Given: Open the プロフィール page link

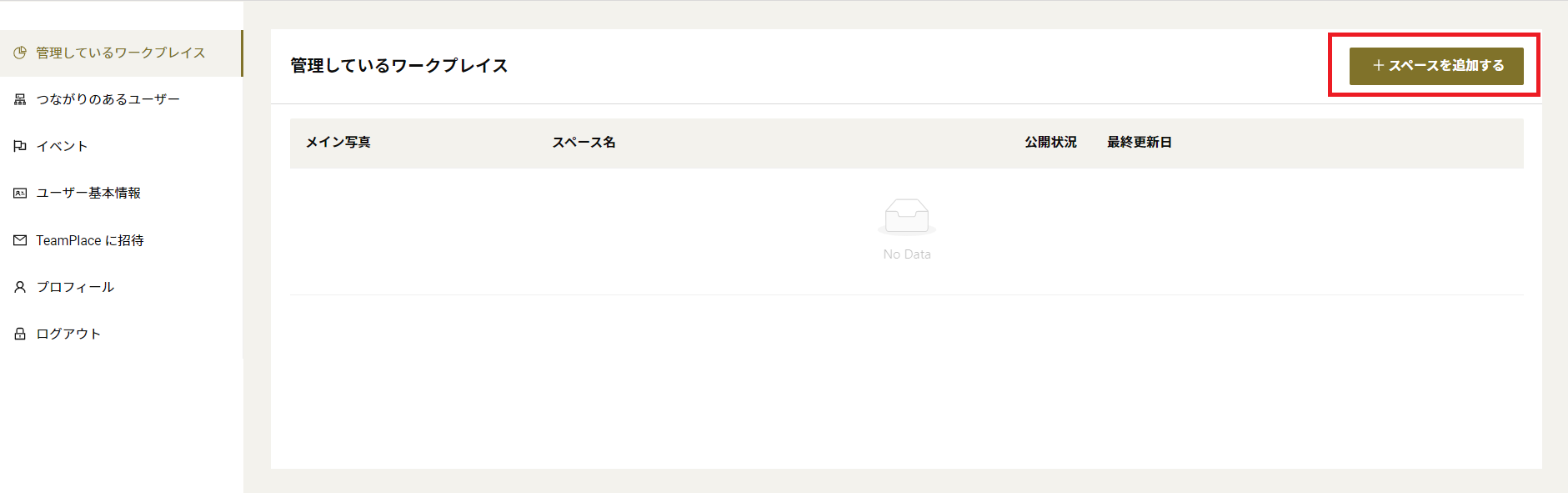Looking at the screenshot, I should [75, 287].
